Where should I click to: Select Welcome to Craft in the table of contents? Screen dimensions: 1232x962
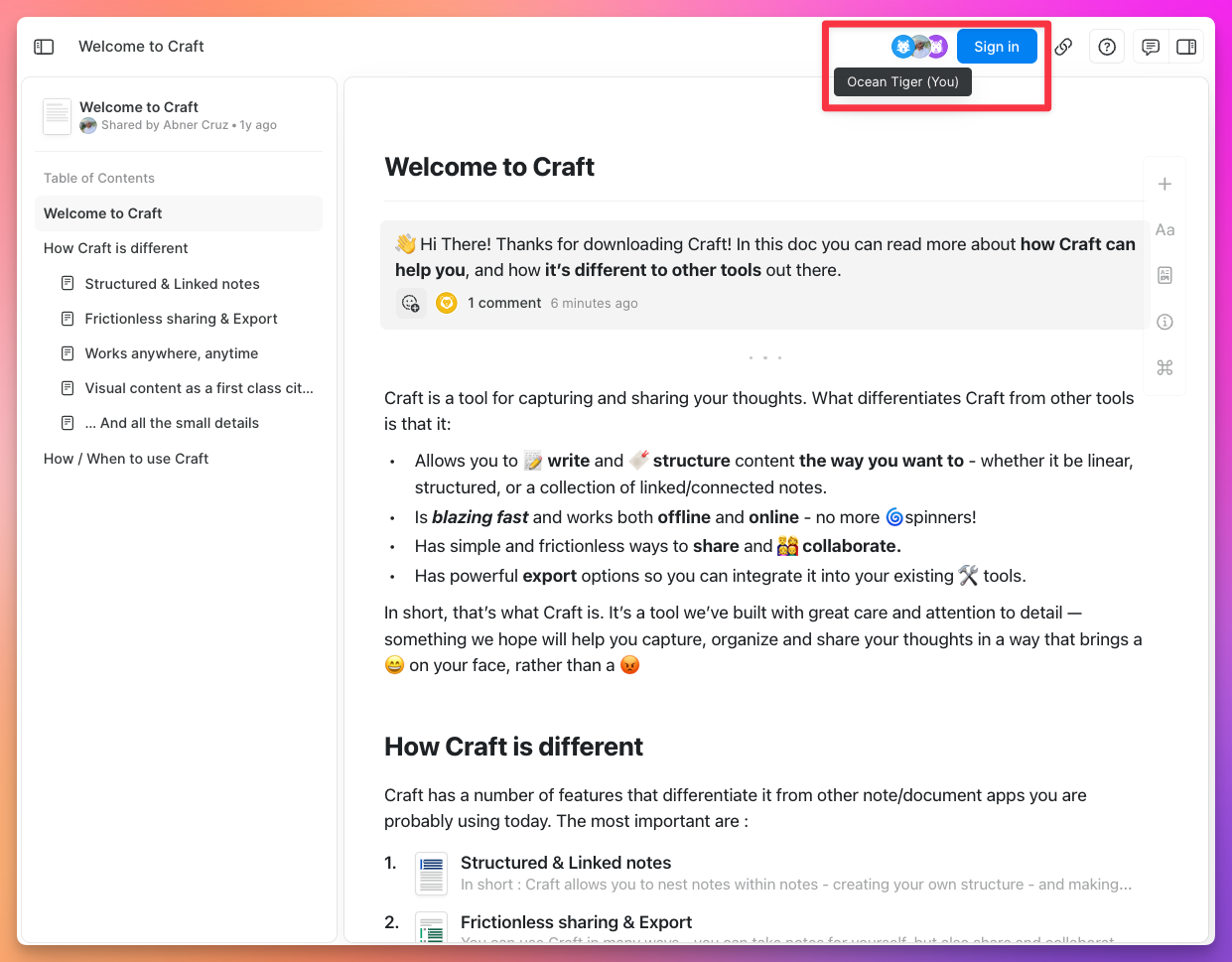pos(102,212)
